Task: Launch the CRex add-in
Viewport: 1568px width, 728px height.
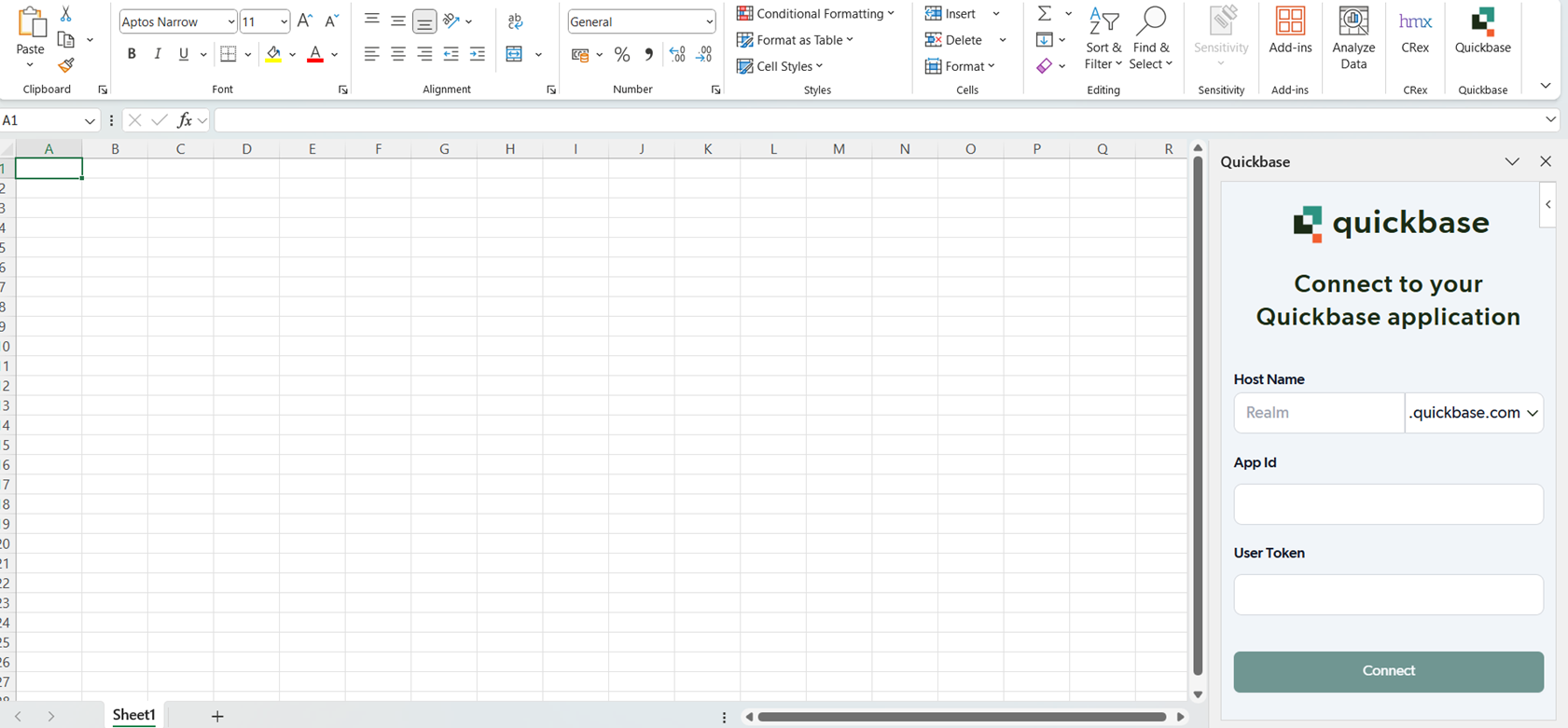Action: pyautogui.click(x=1415, y=31)
